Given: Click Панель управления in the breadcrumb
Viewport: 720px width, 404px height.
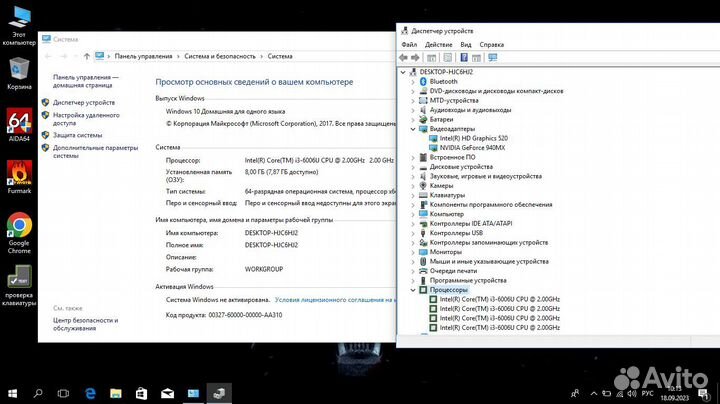Looking at the screenshot, I should pyautogui.click(x=143, y=56).
